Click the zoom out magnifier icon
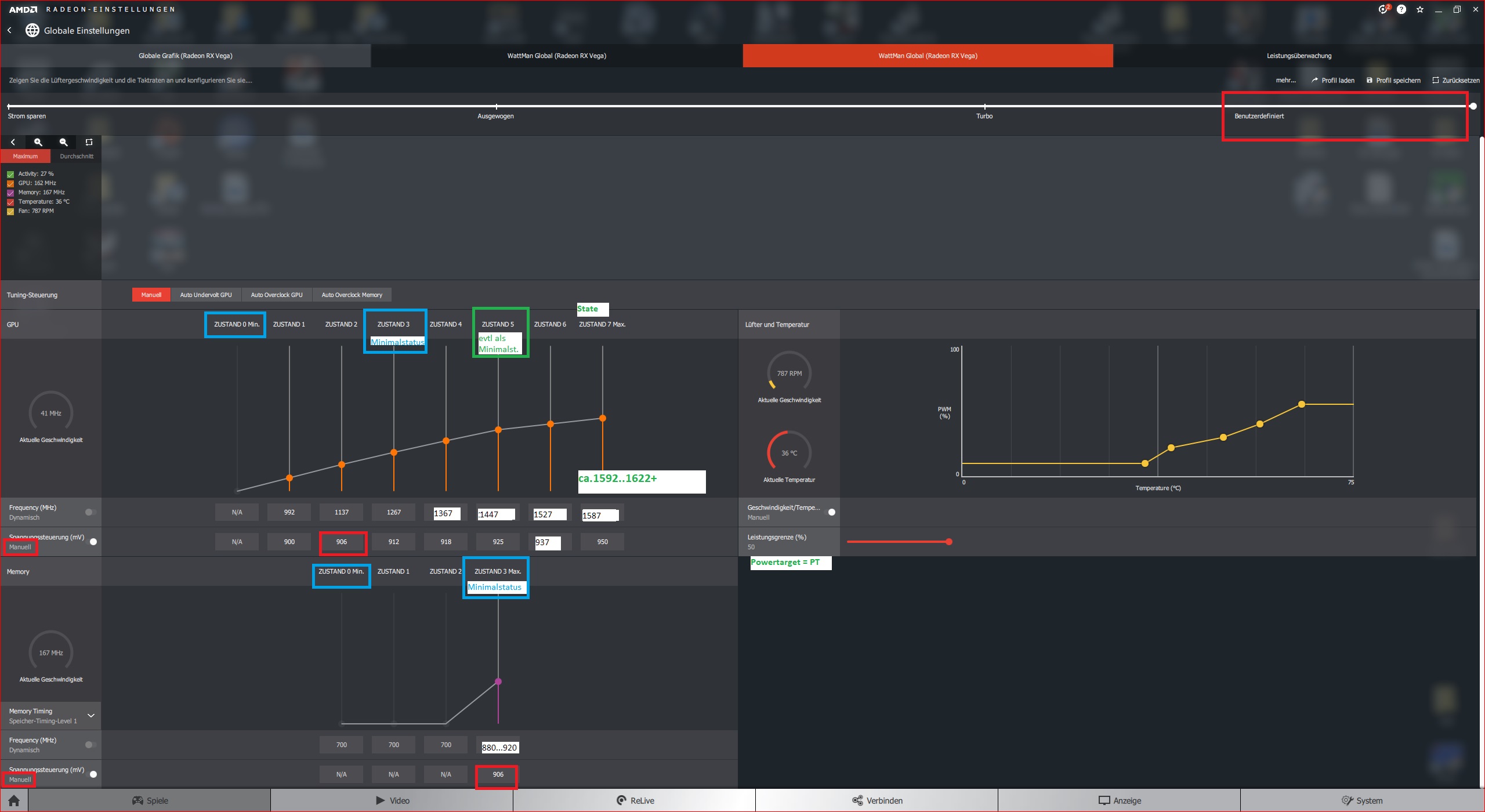Viewport: 1485px width, 812px height. (63, 142)
